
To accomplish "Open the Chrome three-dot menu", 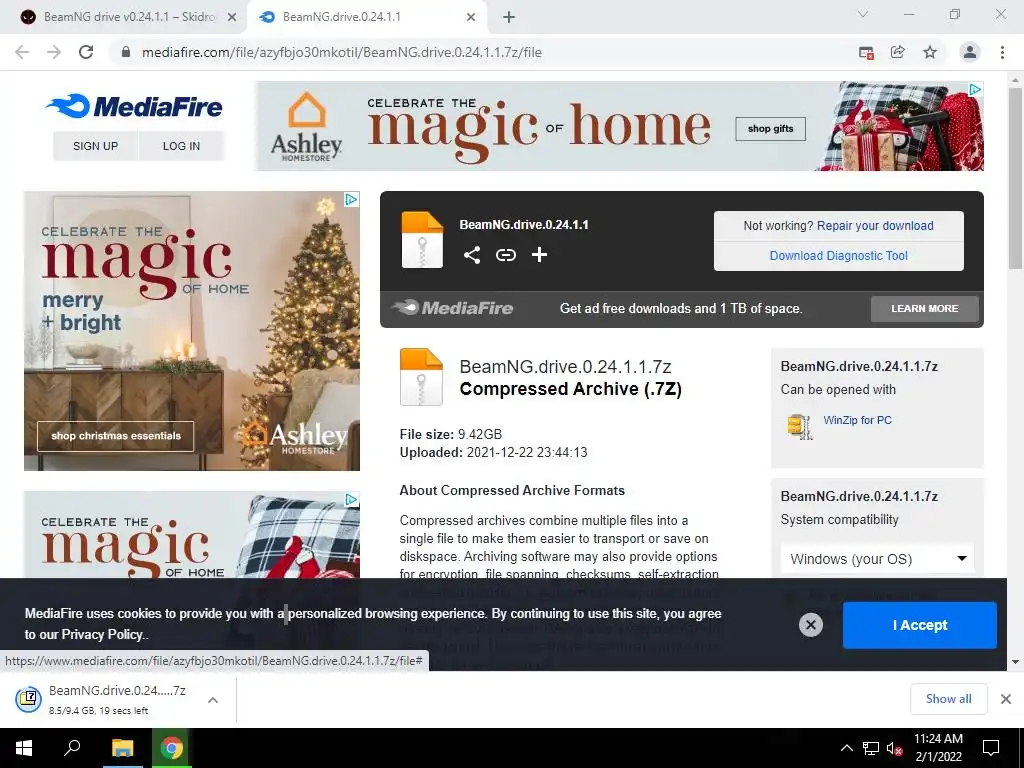I will [1002, 52].
